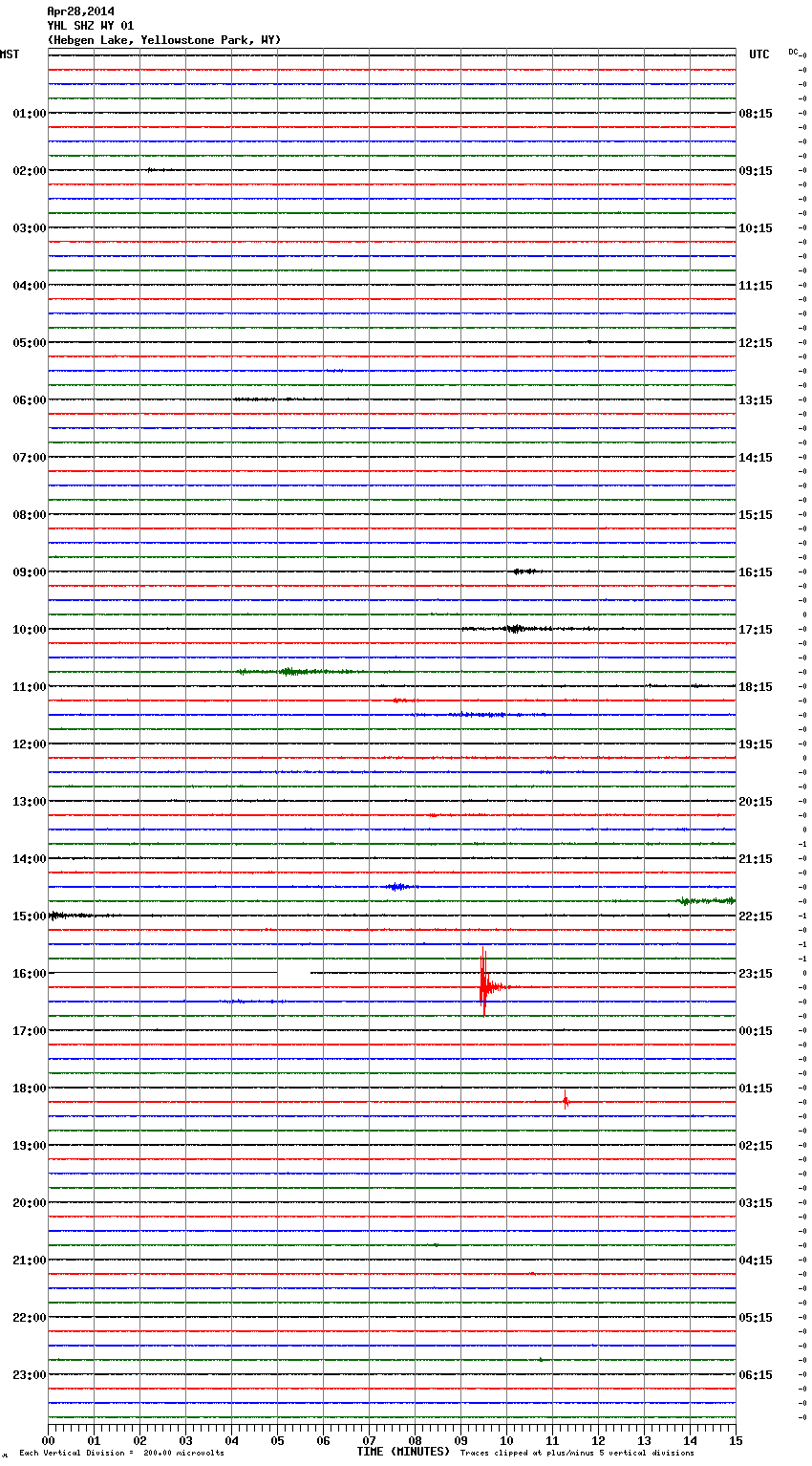
Task: Select the 05:00 MST hour label
Action: [29, 343]
